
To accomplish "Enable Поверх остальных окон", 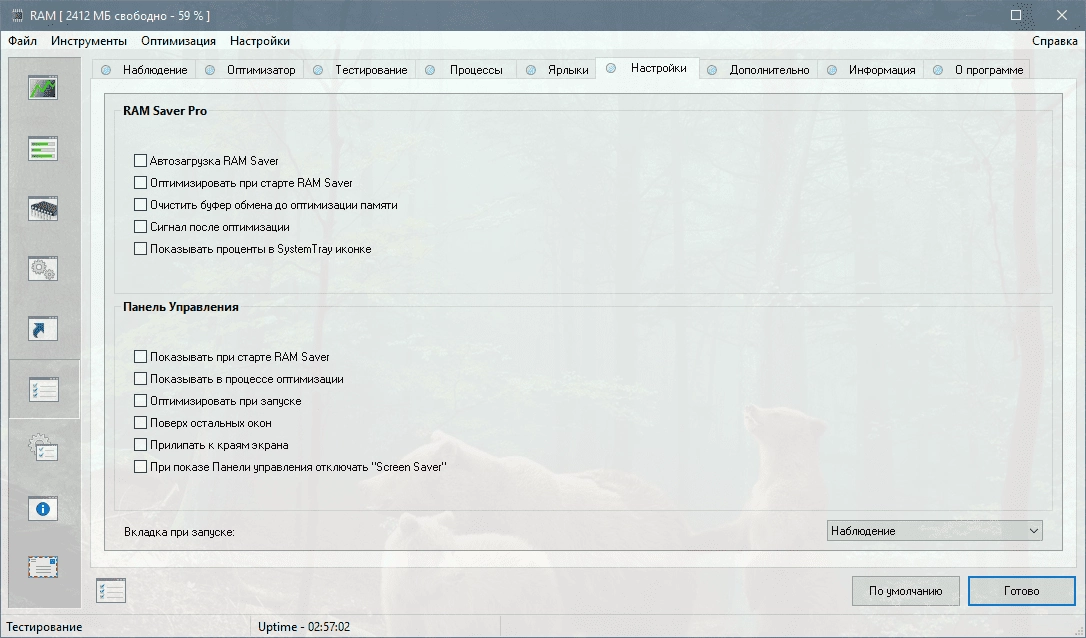I will (x=140, y=423).
